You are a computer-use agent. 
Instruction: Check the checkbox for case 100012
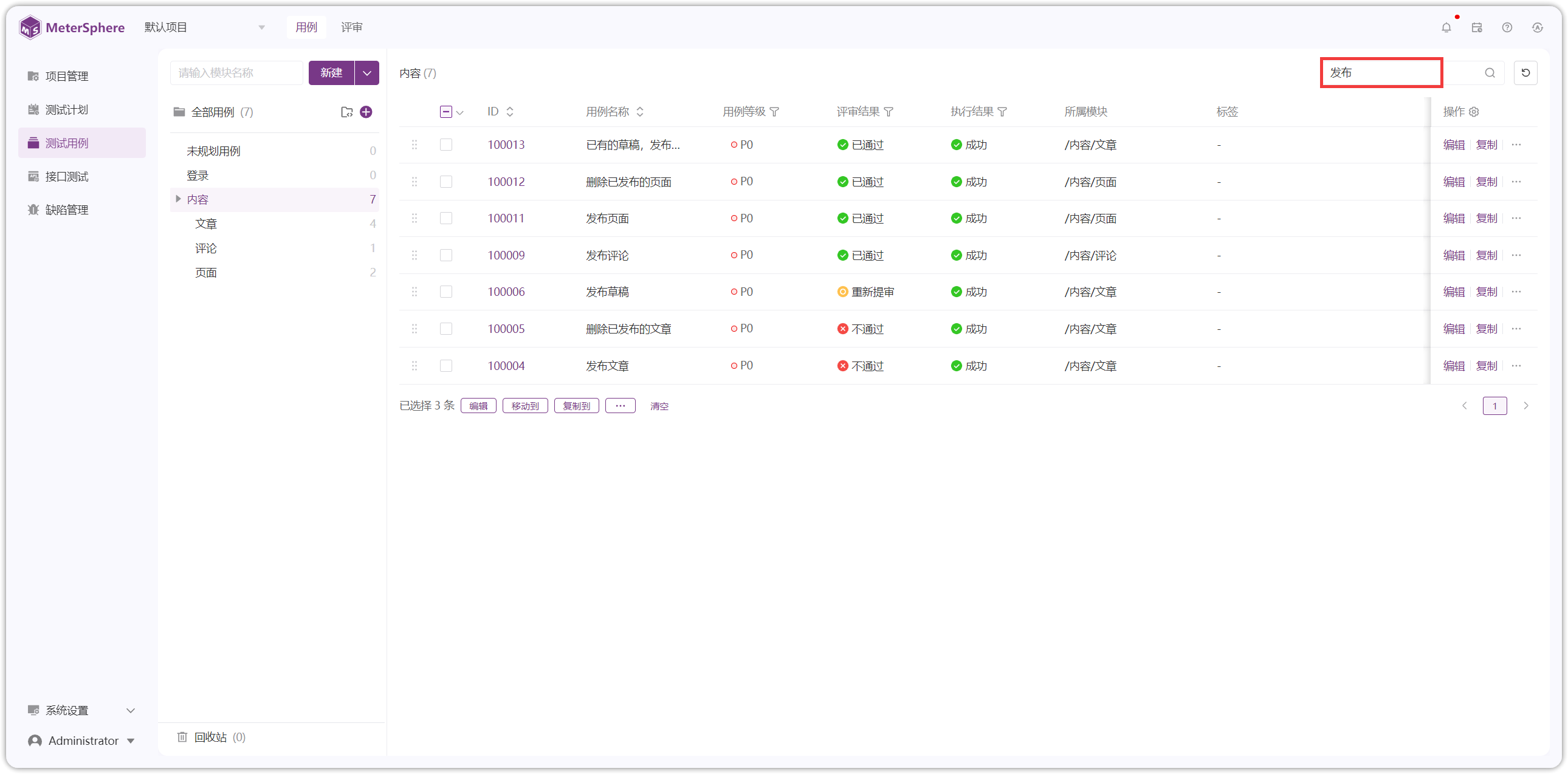point(446,182)
